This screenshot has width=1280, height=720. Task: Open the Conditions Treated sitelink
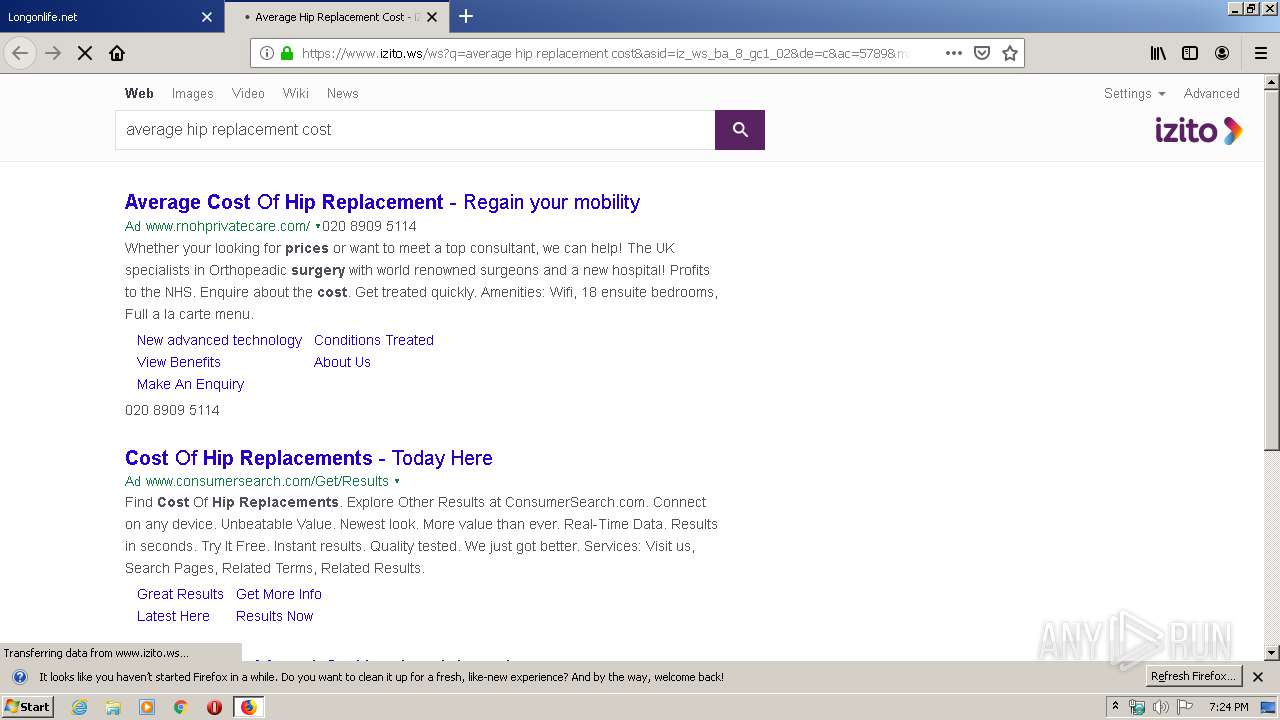click(x=374, y=340)
